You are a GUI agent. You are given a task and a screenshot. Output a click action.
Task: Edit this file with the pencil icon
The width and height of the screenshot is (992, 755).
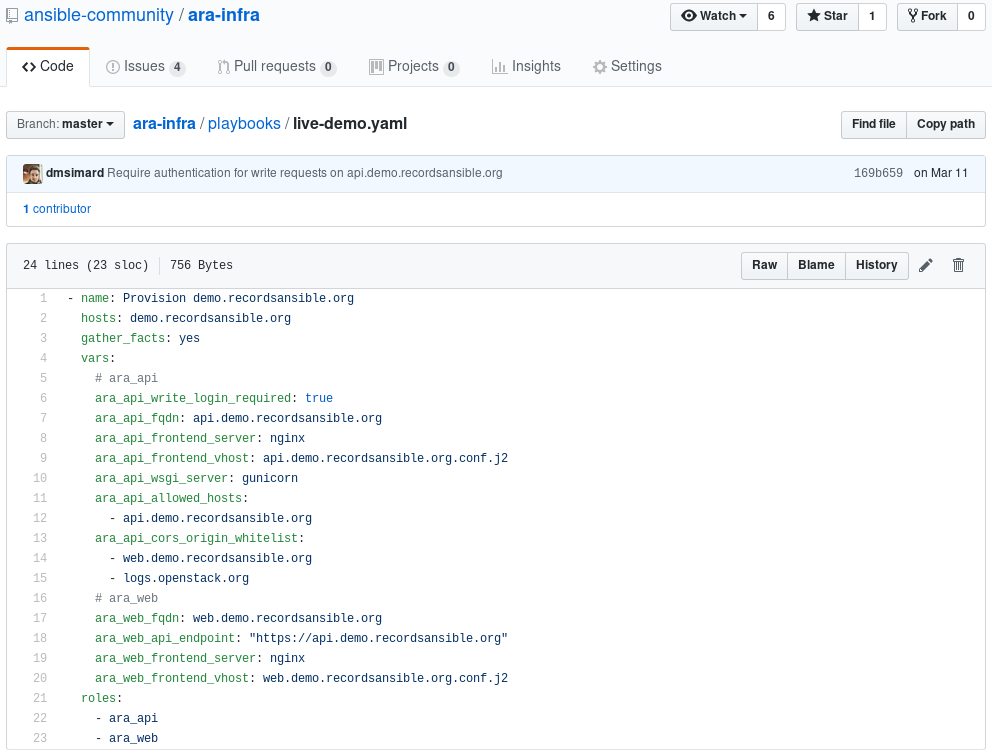(x=926, y=265)
